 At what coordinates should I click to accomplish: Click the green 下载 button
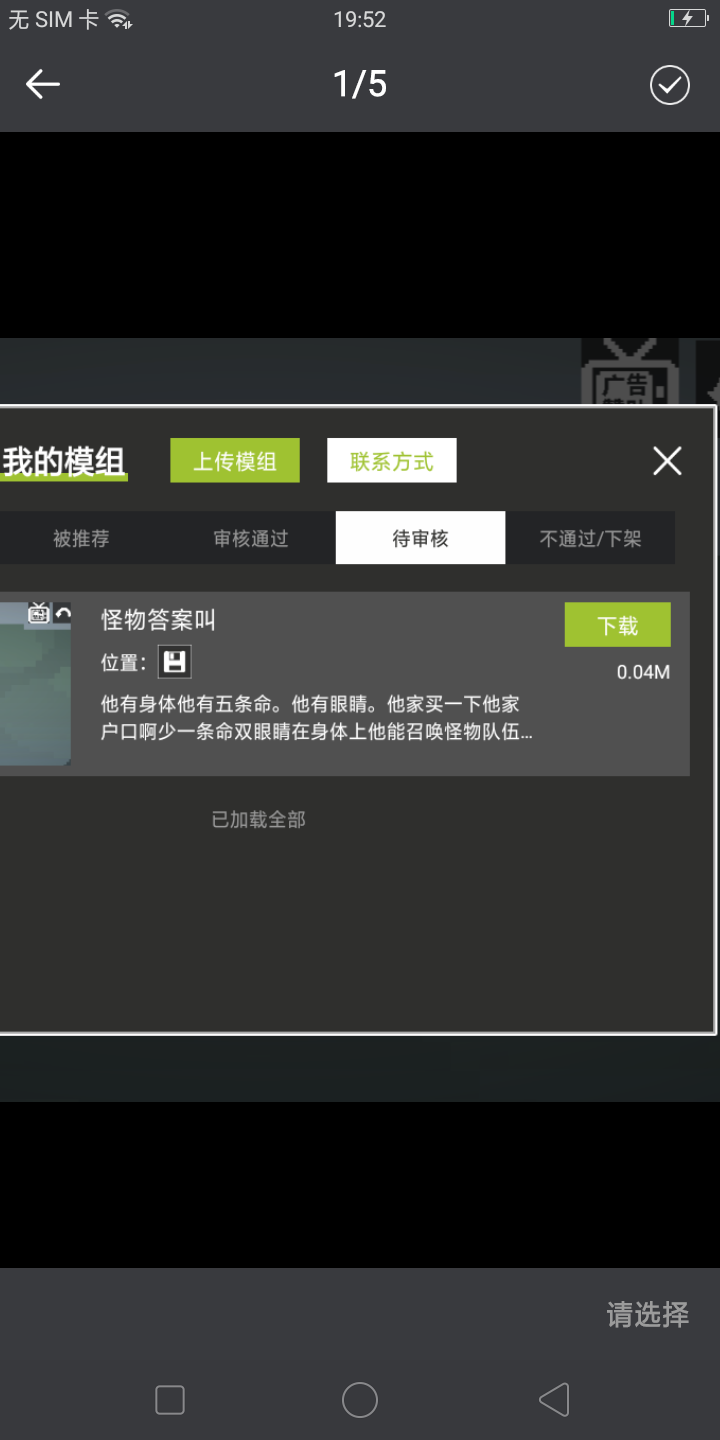pos(618,625)
